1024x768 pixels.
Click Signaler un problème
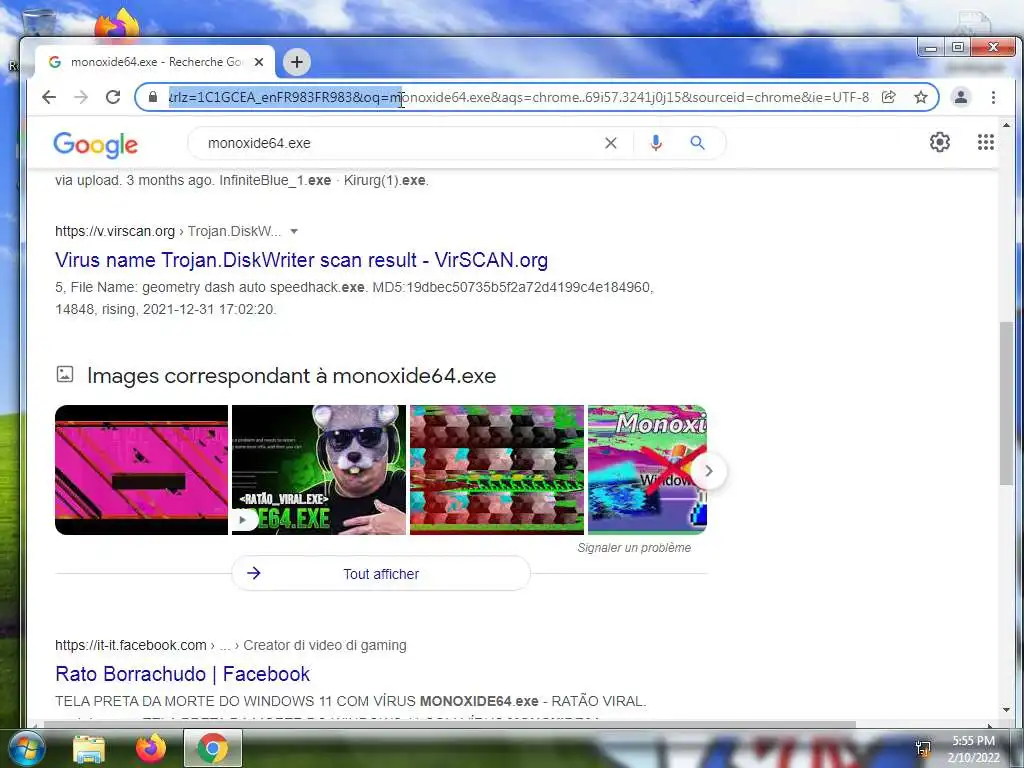point(633,548)
